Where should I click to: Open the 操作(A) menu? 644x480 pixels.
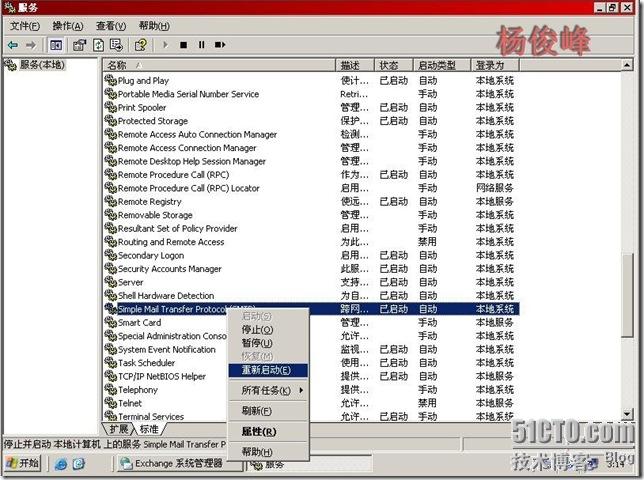68,26
